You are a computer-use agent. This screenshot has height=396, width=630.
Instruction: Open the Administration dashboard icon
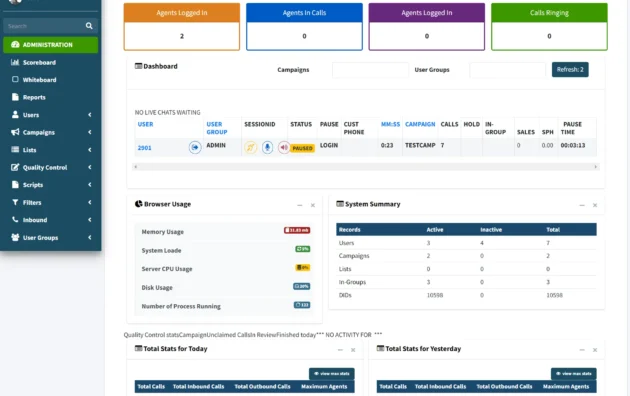pyautogui.click(x=15, y=45)
